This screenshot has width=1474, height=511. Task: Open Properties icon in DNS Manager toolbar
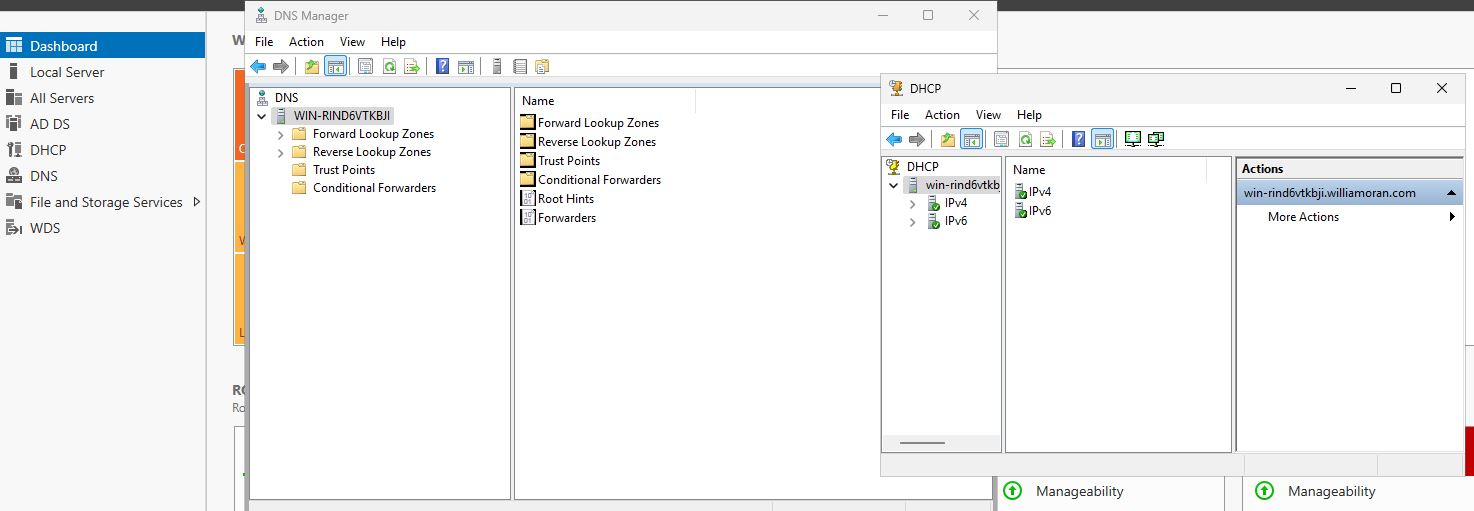[365, 67]
